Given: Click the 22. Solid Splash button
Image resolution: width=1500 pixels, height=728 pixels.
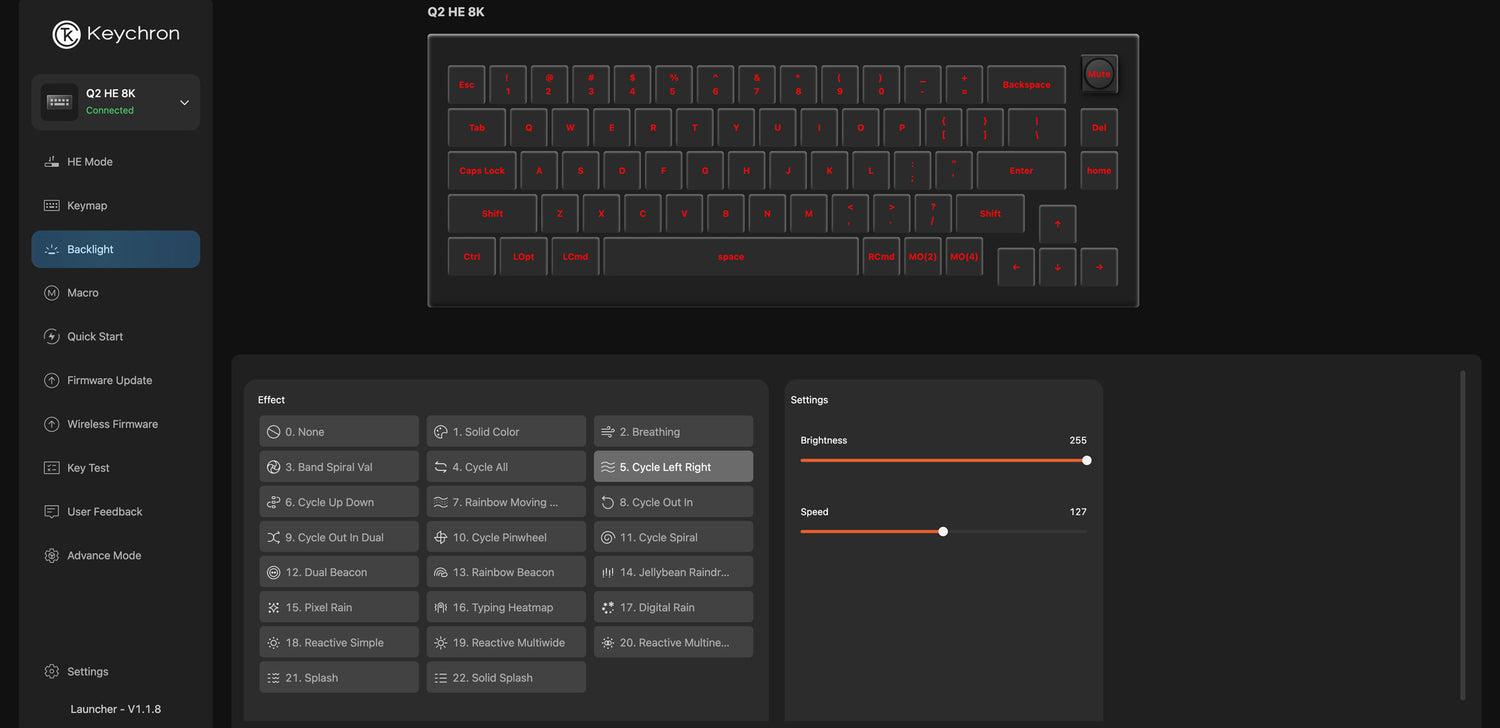Looking at the screenshot, I should click(505, 678).
